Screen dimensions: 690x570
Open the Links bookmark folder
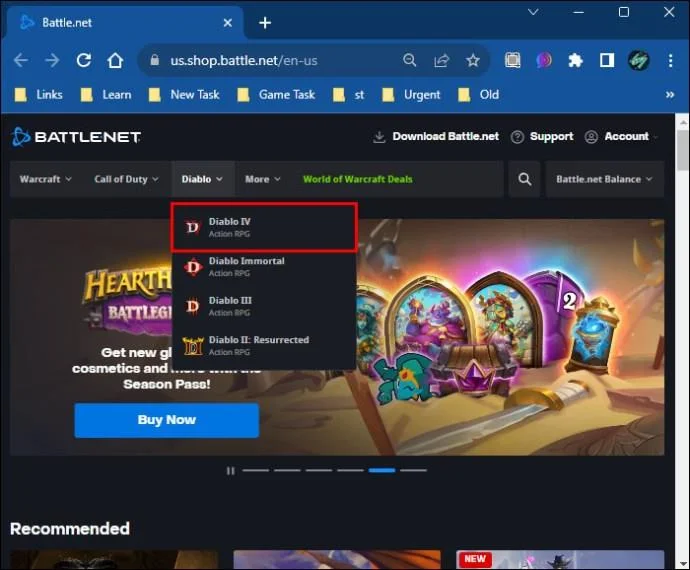pos(39,95)
